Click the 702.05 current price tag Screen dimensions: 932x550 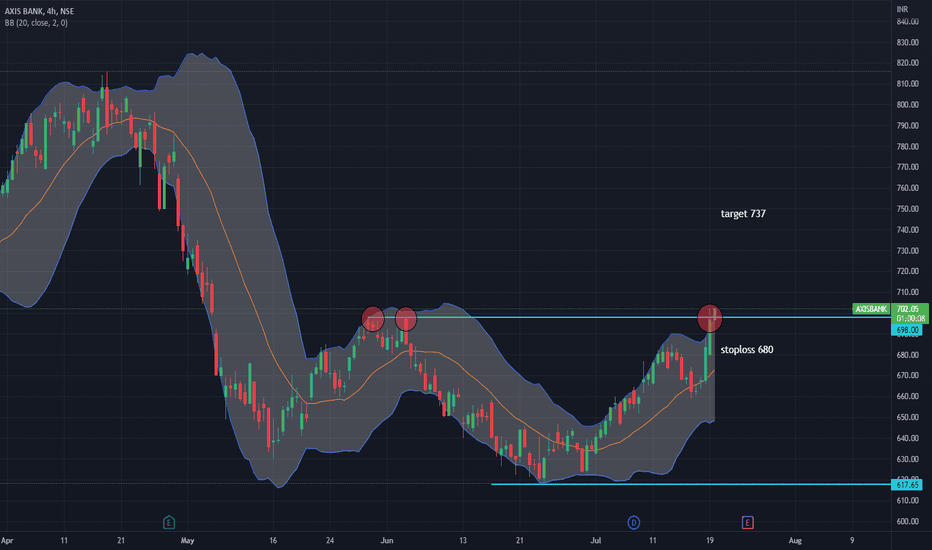point(909,309)
